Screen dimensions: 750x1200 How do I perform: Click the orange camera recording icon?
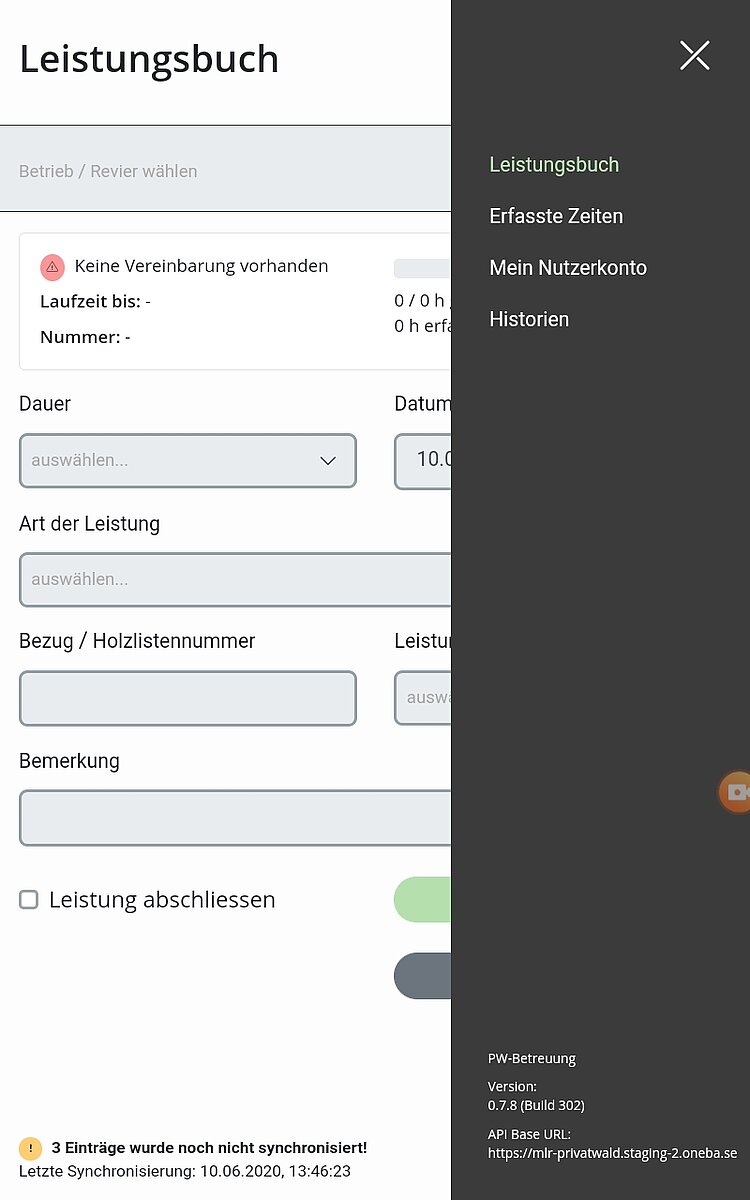[736, 792]
